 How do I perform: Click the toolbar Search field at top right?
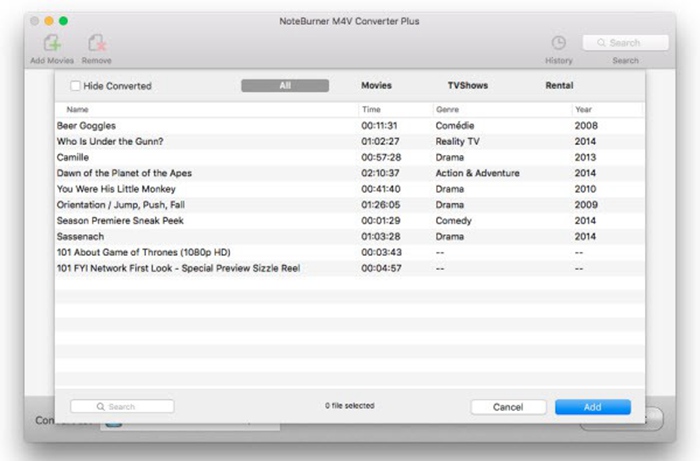(x=625, y=43)
